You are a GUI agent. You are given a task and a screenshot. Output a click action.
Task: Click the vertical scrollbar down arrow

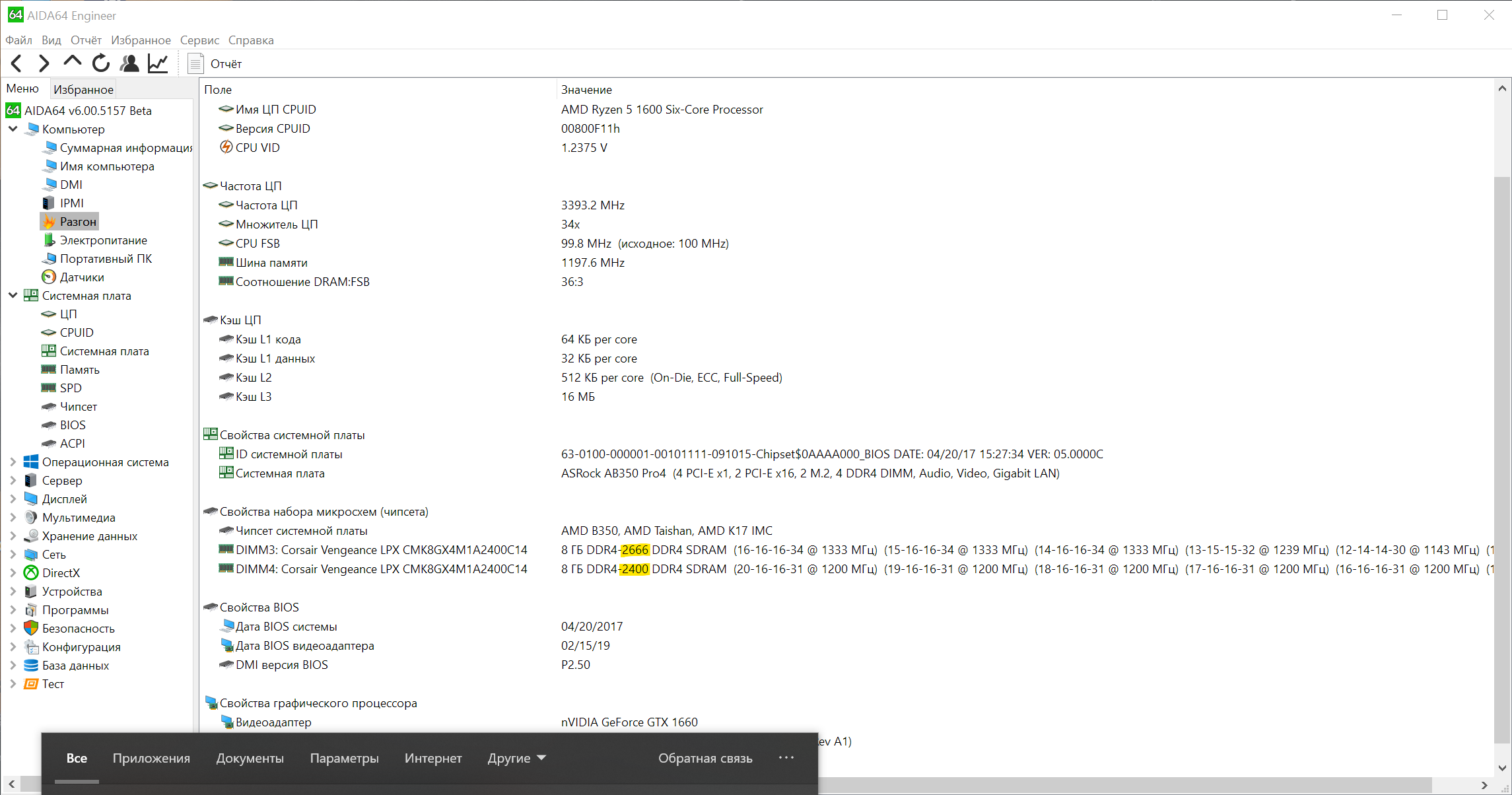click(x=1502, y=767)
